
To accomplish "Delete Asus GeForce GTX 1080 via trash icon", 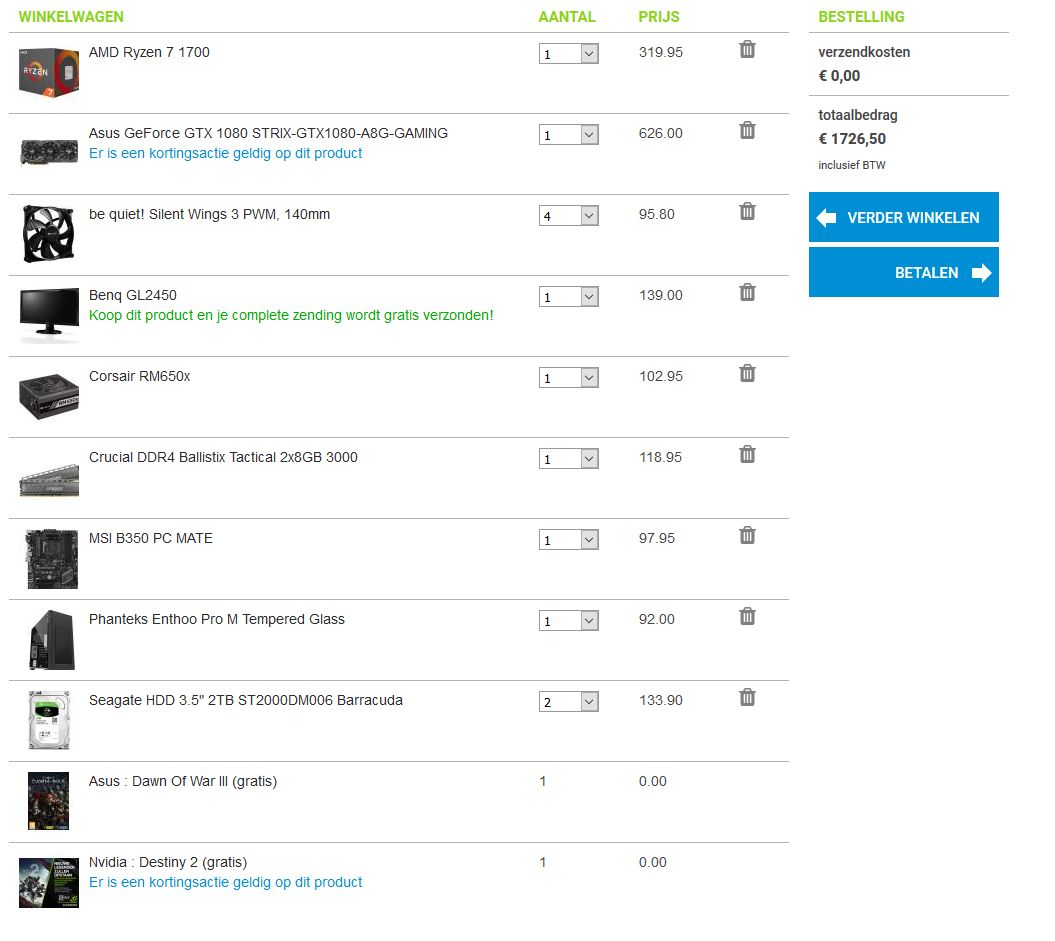I will 747,130.
